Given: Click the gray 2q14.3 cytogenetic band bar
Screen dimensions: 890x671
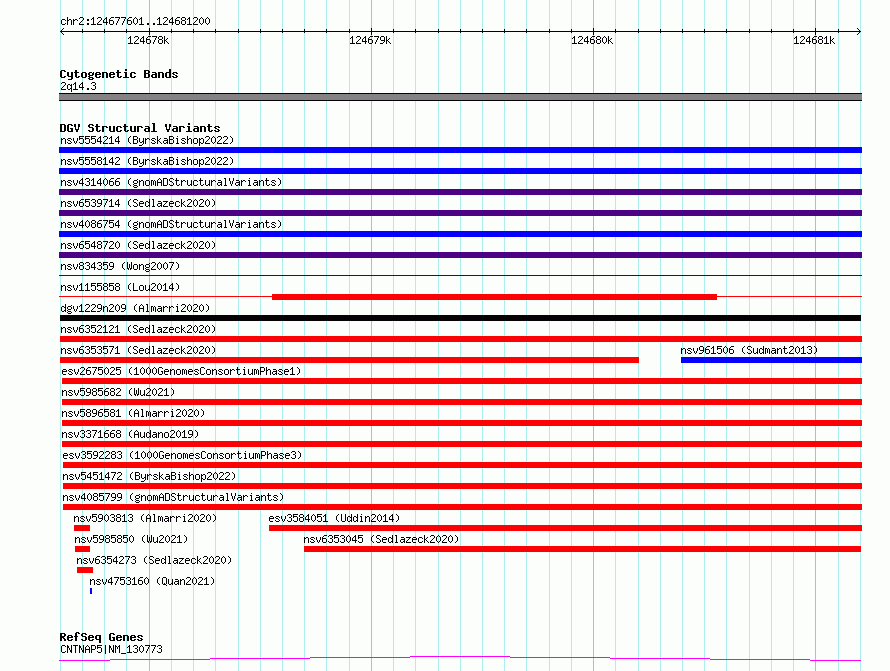Looking at the screenshot, I should pyautogui.click(x=460, y=97).
